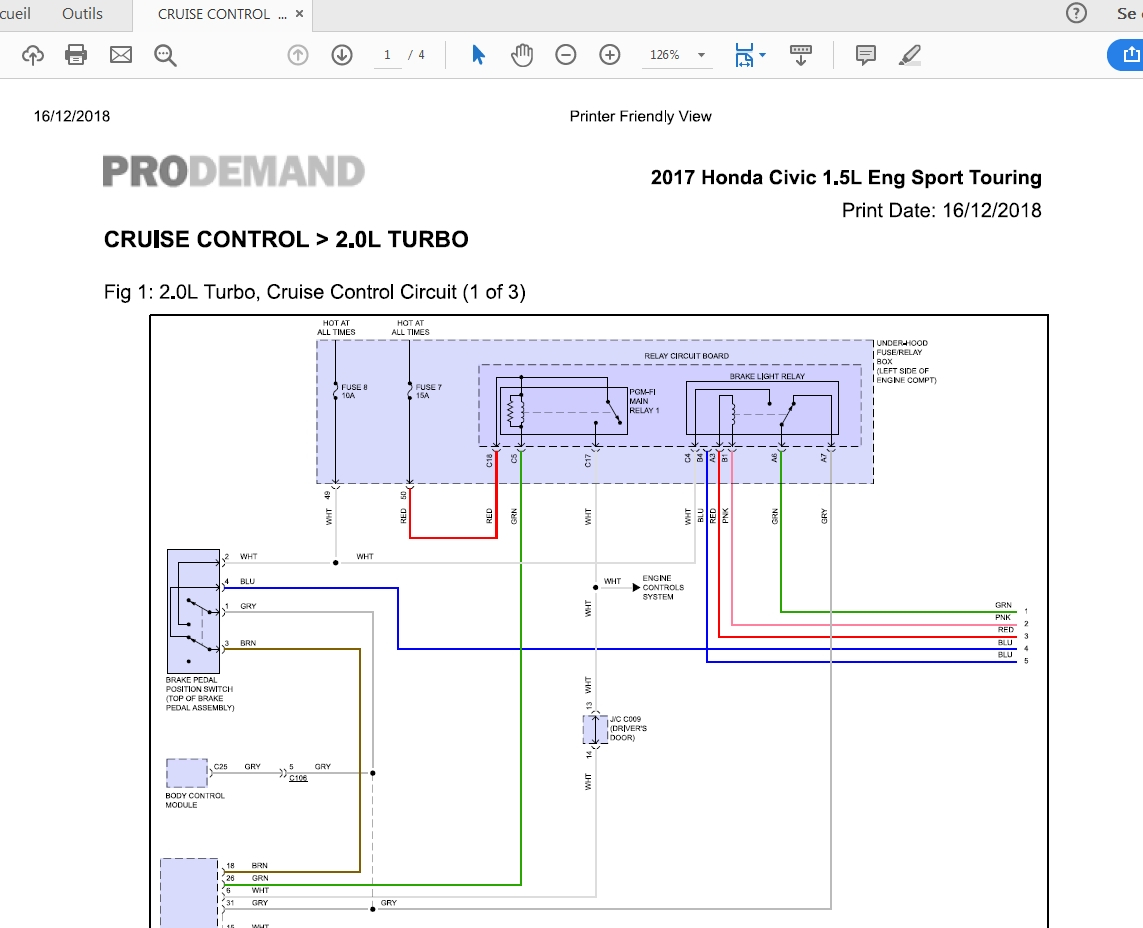Screen dimensions: 1143x928
Task: Click the "CRUISE CONTROL > 2.0L TURBO" heading
Action: click(x=286, y=239)
